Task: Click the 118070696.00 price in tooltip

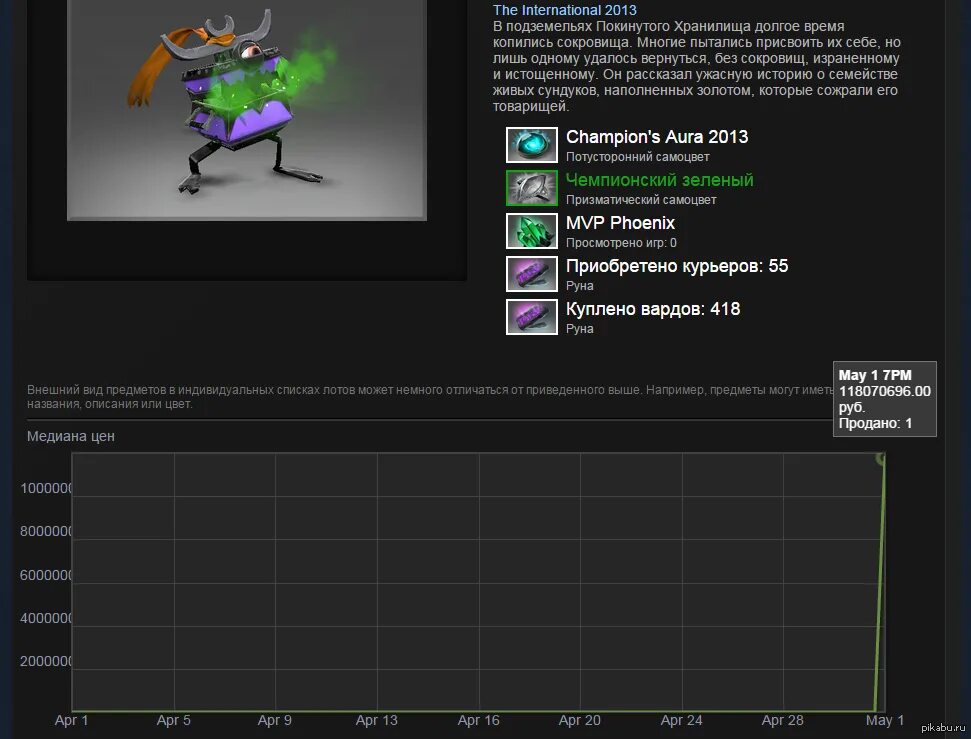Action: [x=884, y=391]
